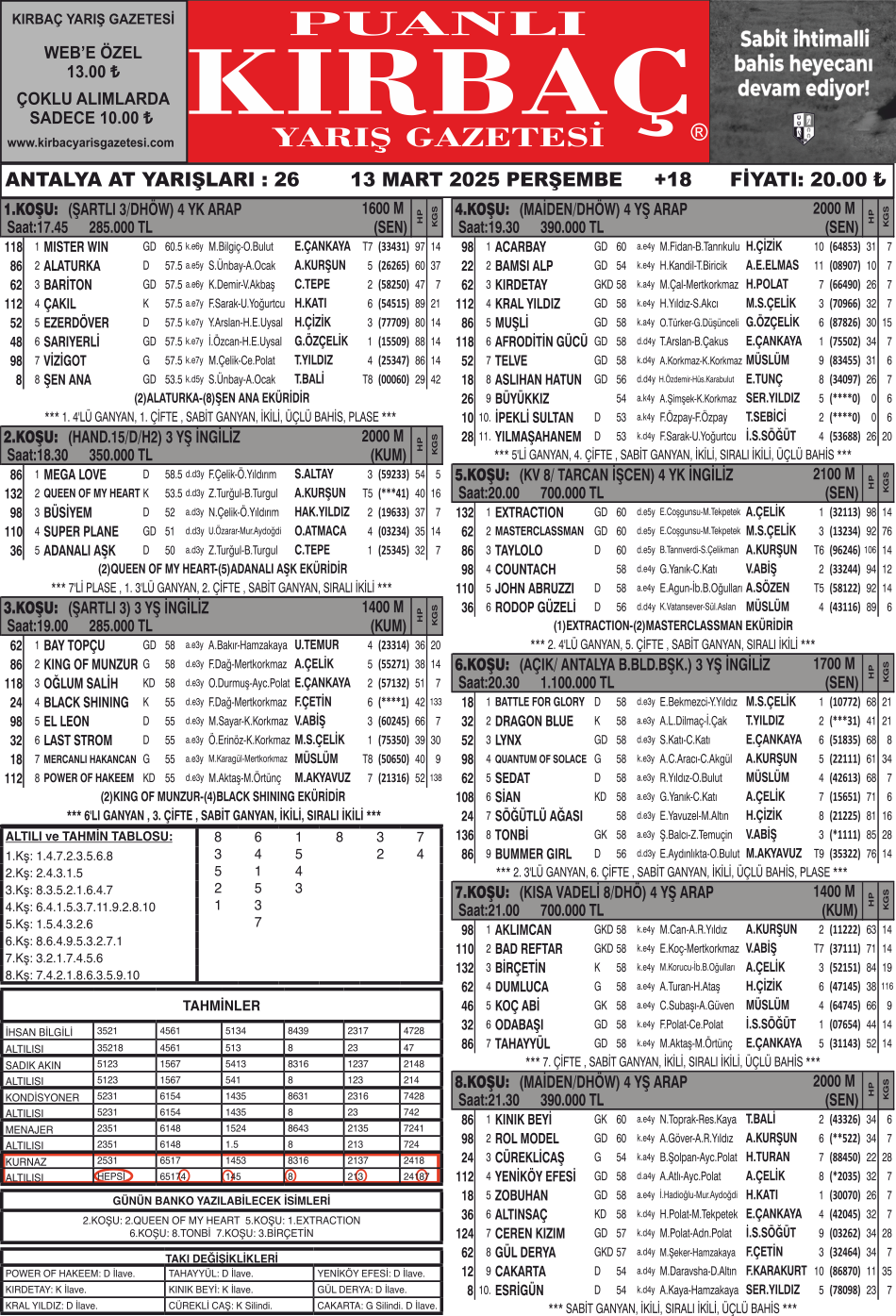Image resolution: width=896 pixels, height=1316 pixels.
Task: Select the date 13 MART 2025 PERŞEMBE
Action: pos(486,179)
